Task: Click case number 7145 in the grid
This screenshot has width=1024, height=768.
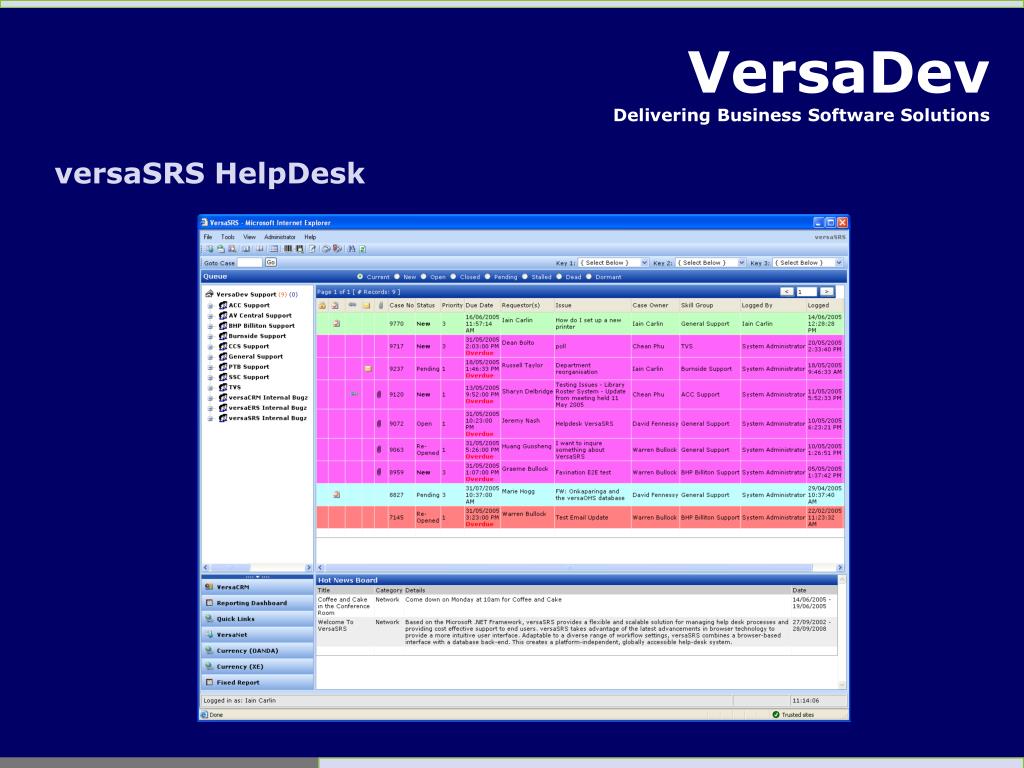Action: pyautogui.click(x=396, y=517)
